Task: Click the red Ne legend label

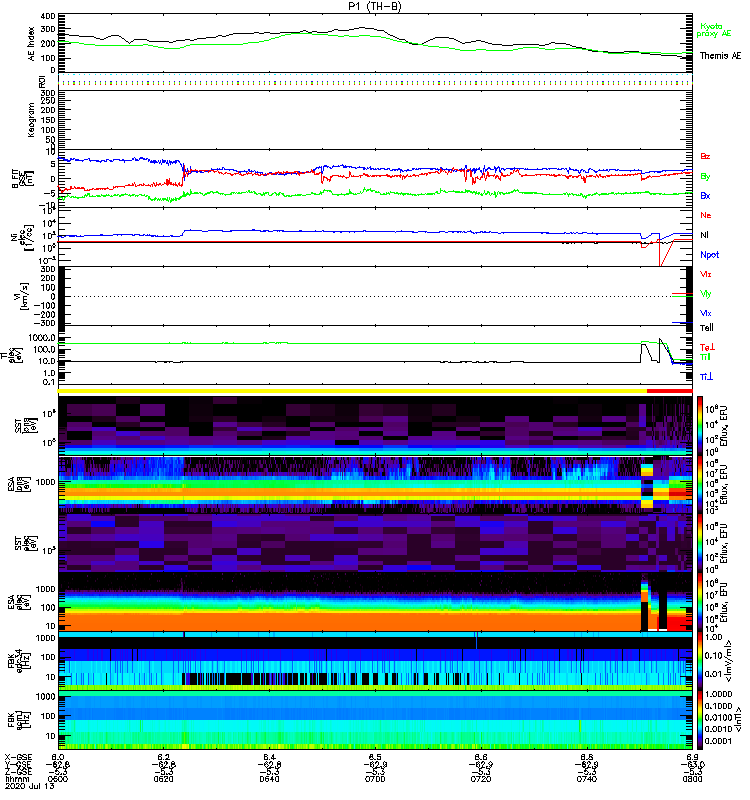Action: click(705, 215)
